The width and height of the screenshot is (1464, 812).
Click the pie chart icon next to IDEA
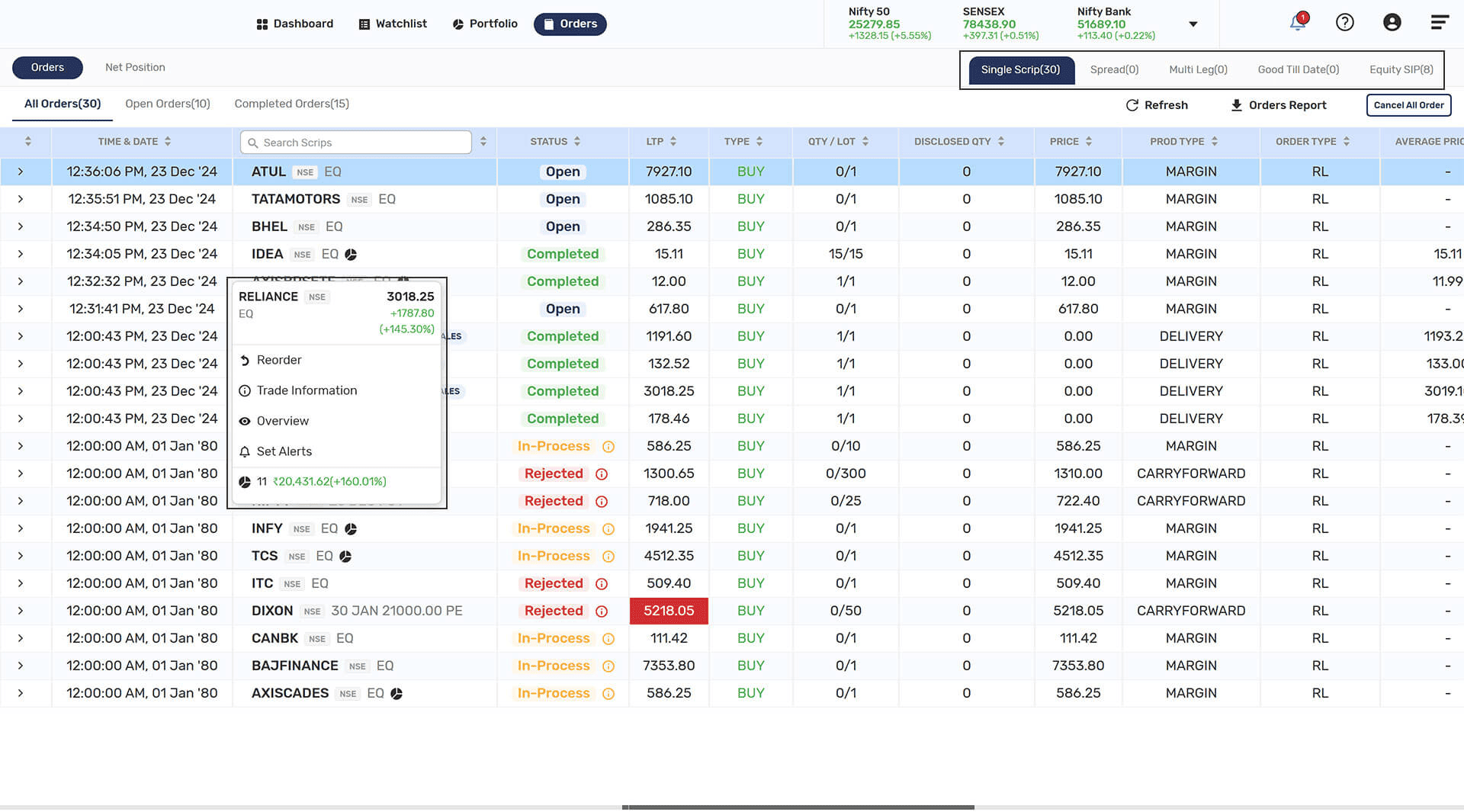click(x=351, y=255)
